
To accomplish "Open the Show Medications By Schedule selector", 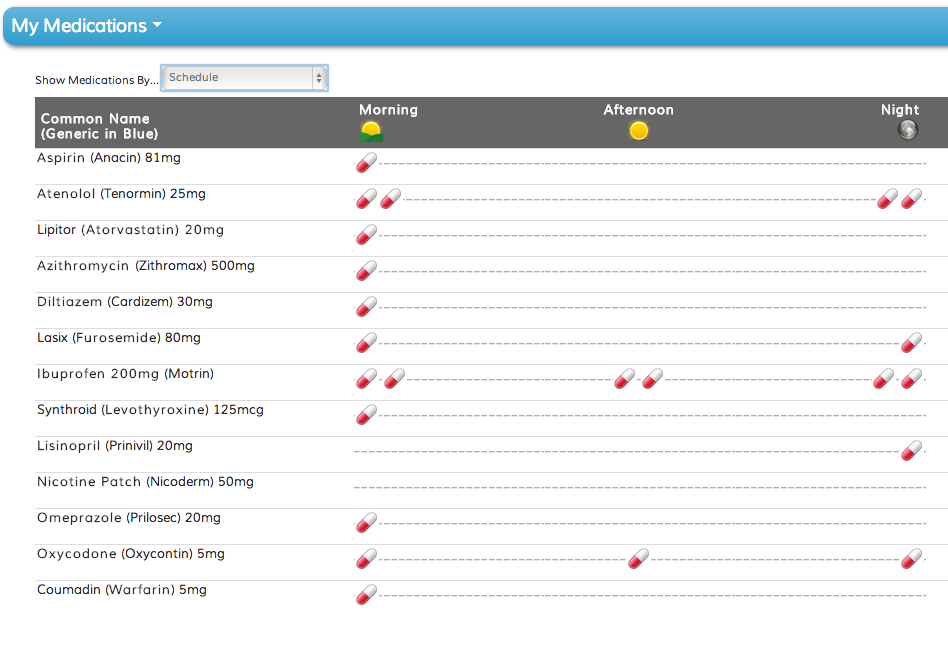I will point(244,77).
